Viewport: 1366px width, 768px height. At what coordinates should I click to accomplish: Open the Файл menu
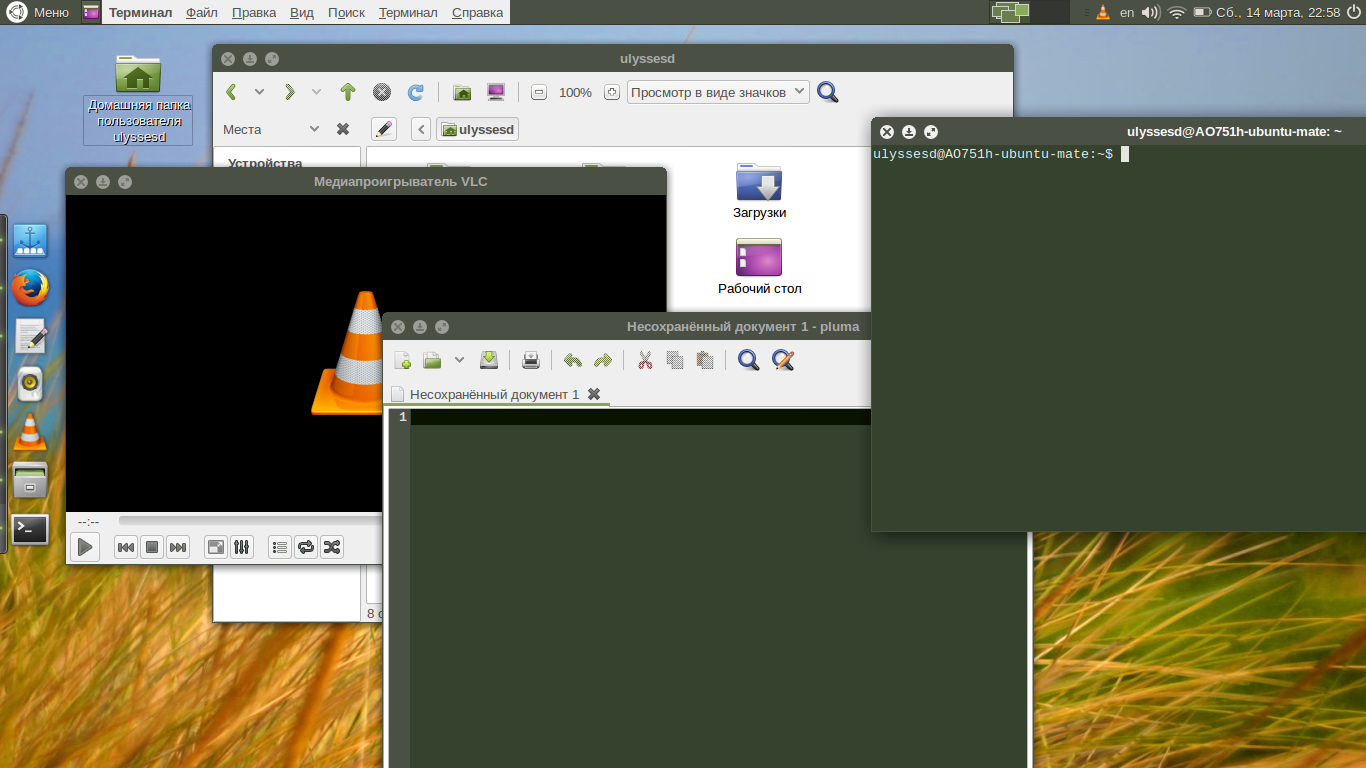coord(202,12)
